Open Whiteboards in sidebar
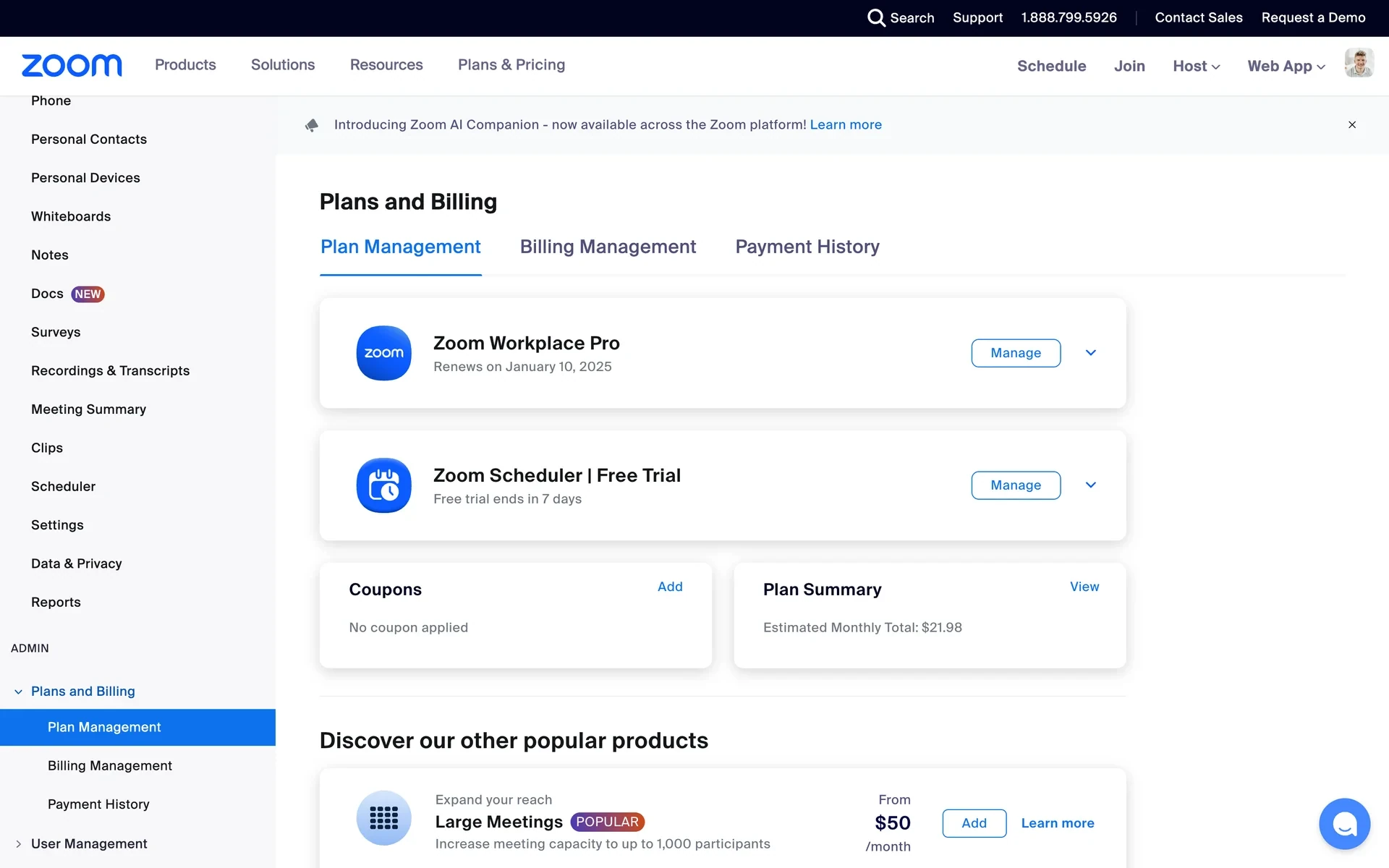The height and width of the screenshot is (868, 1389). [x=71, y=216]
